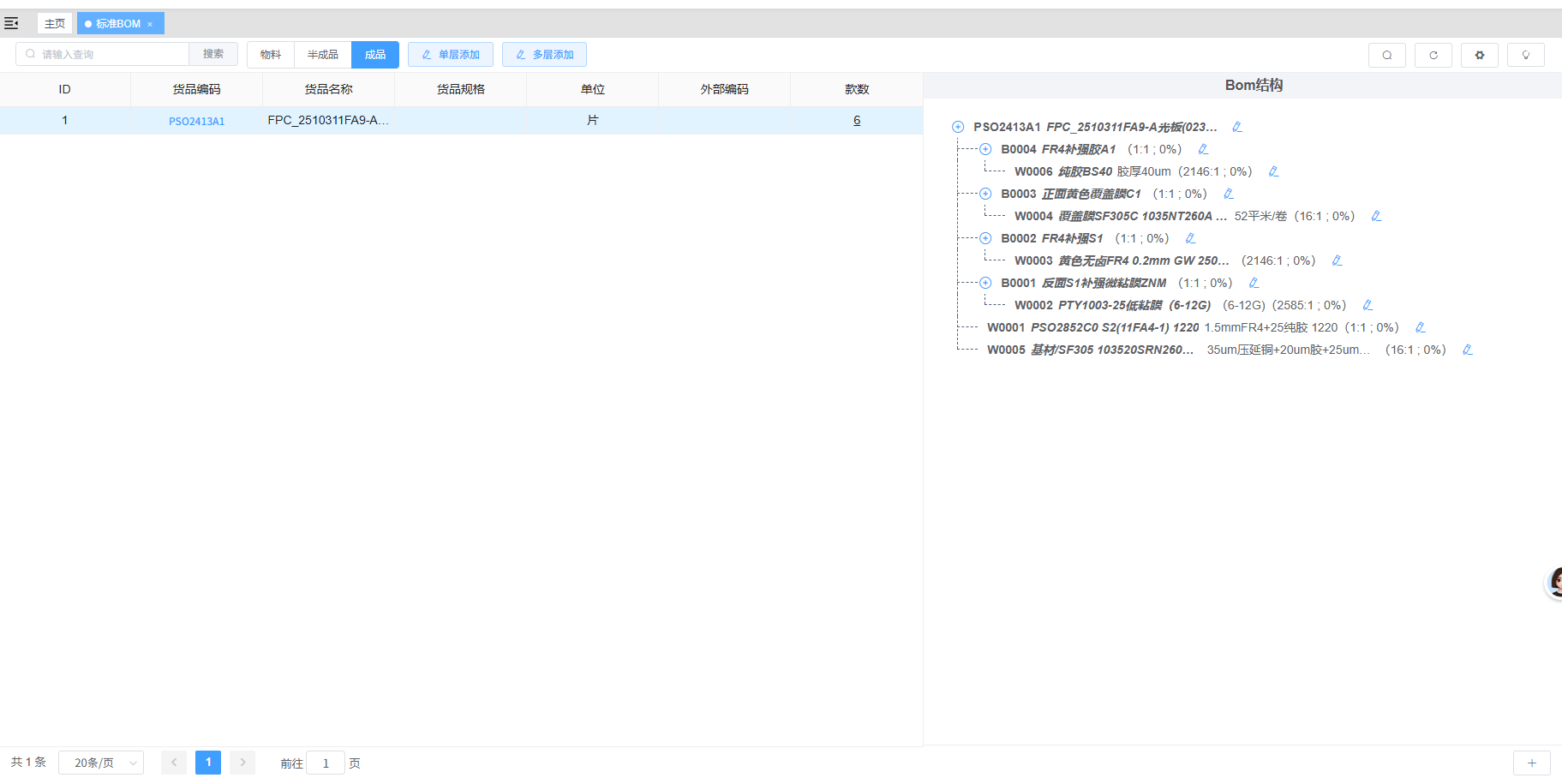Open the 20条/页 page size dropdown
Screen dimensions: 1562x784
tap(101, 763)
